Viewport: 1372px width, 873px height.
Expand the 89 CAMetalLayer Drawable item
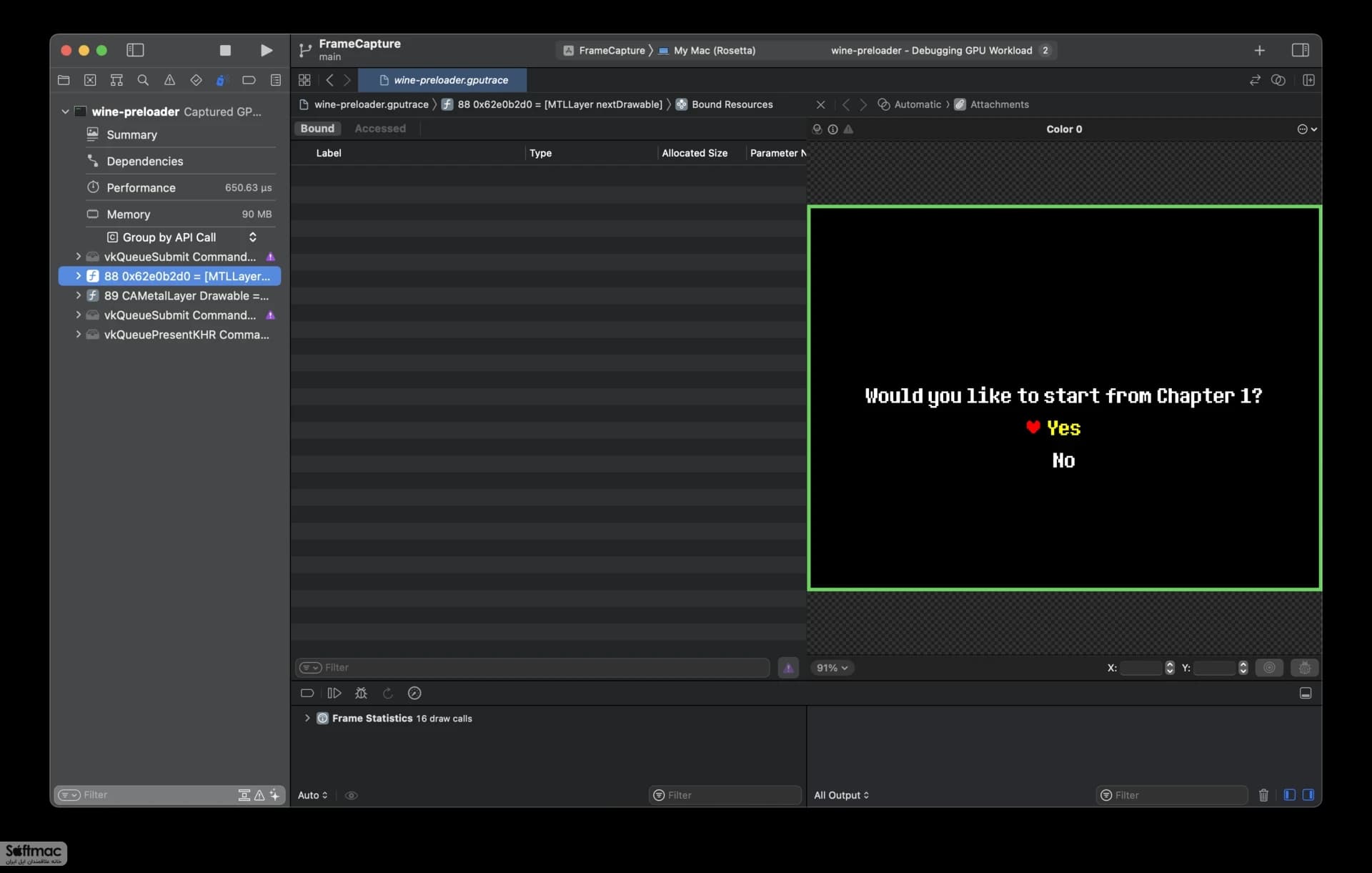click(78, 295)
